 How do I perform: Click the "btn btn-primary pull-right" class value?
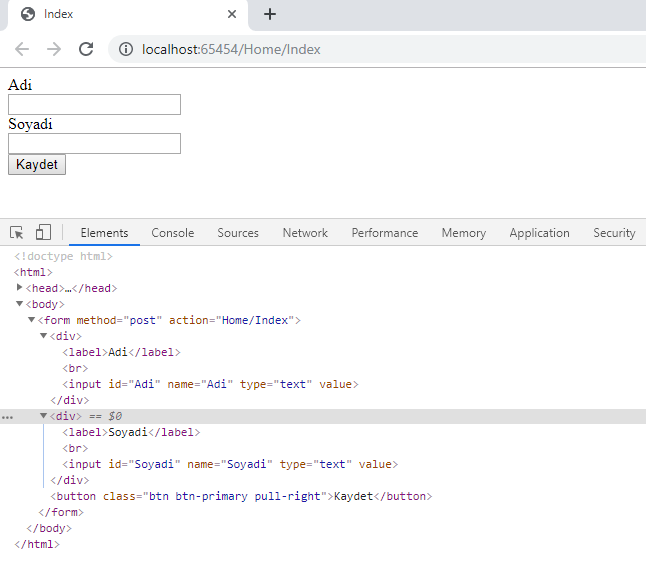pyautogui.click(x=234, y=496)
